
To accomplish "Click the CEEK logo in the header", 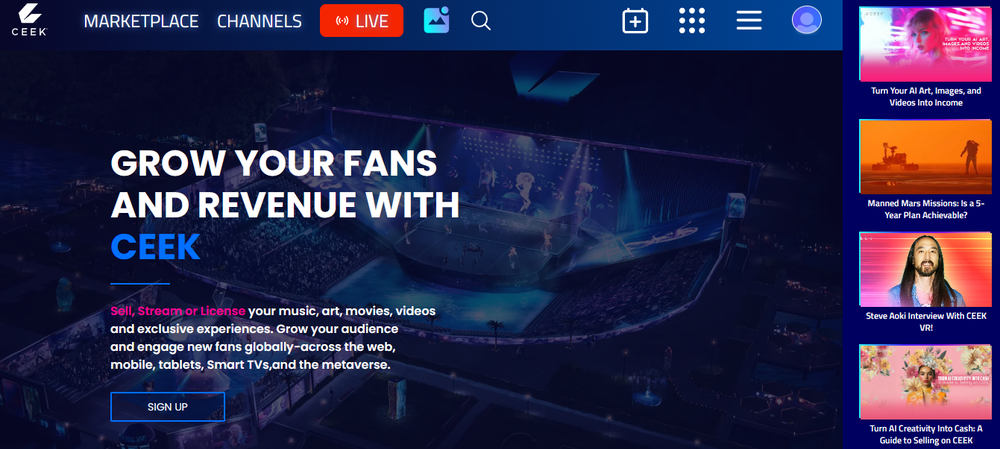I will pyautogui.click(x=29, y=20).
